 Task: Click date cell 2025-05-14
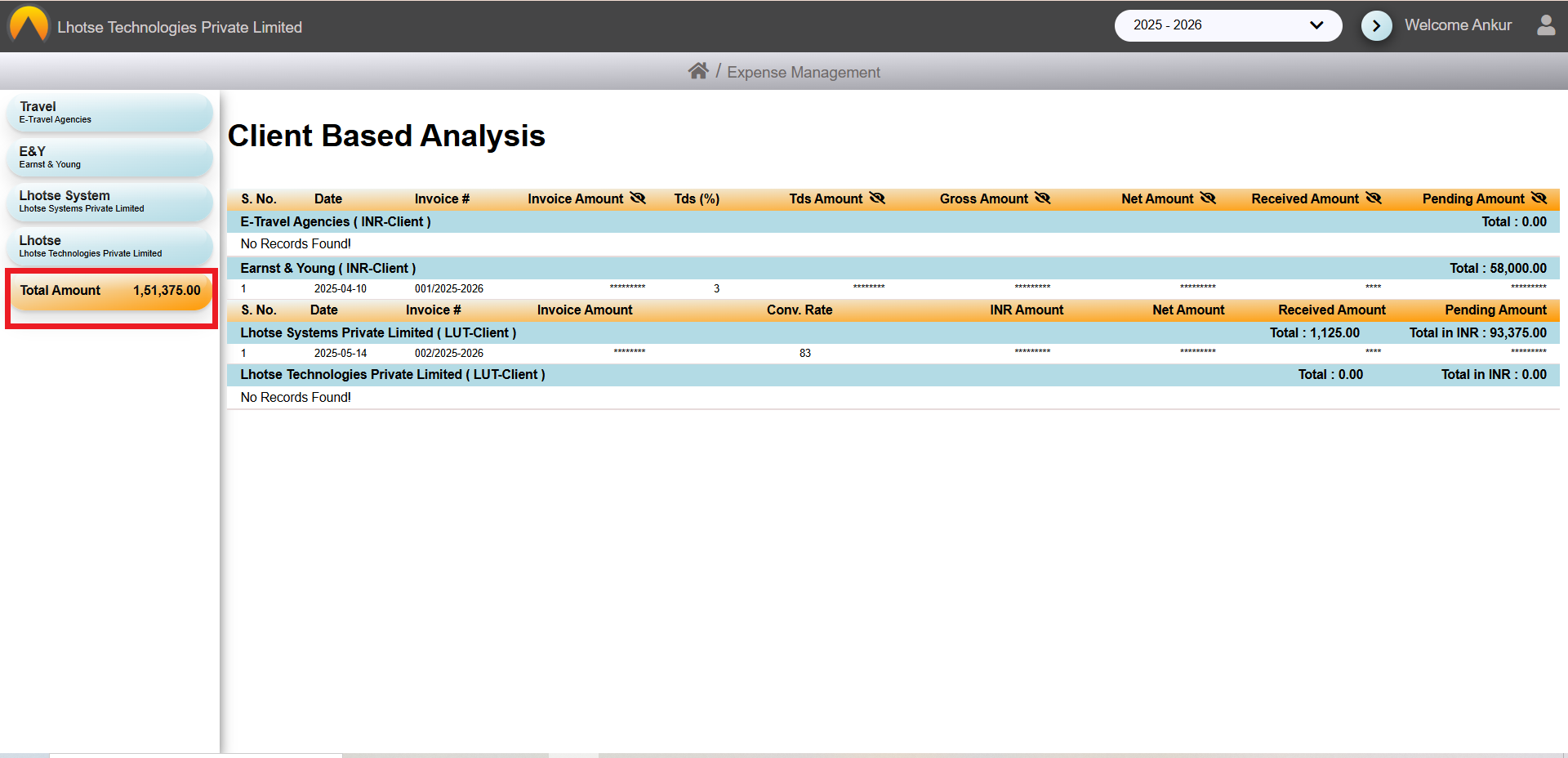pyautogui.click(x=341, y=353)
